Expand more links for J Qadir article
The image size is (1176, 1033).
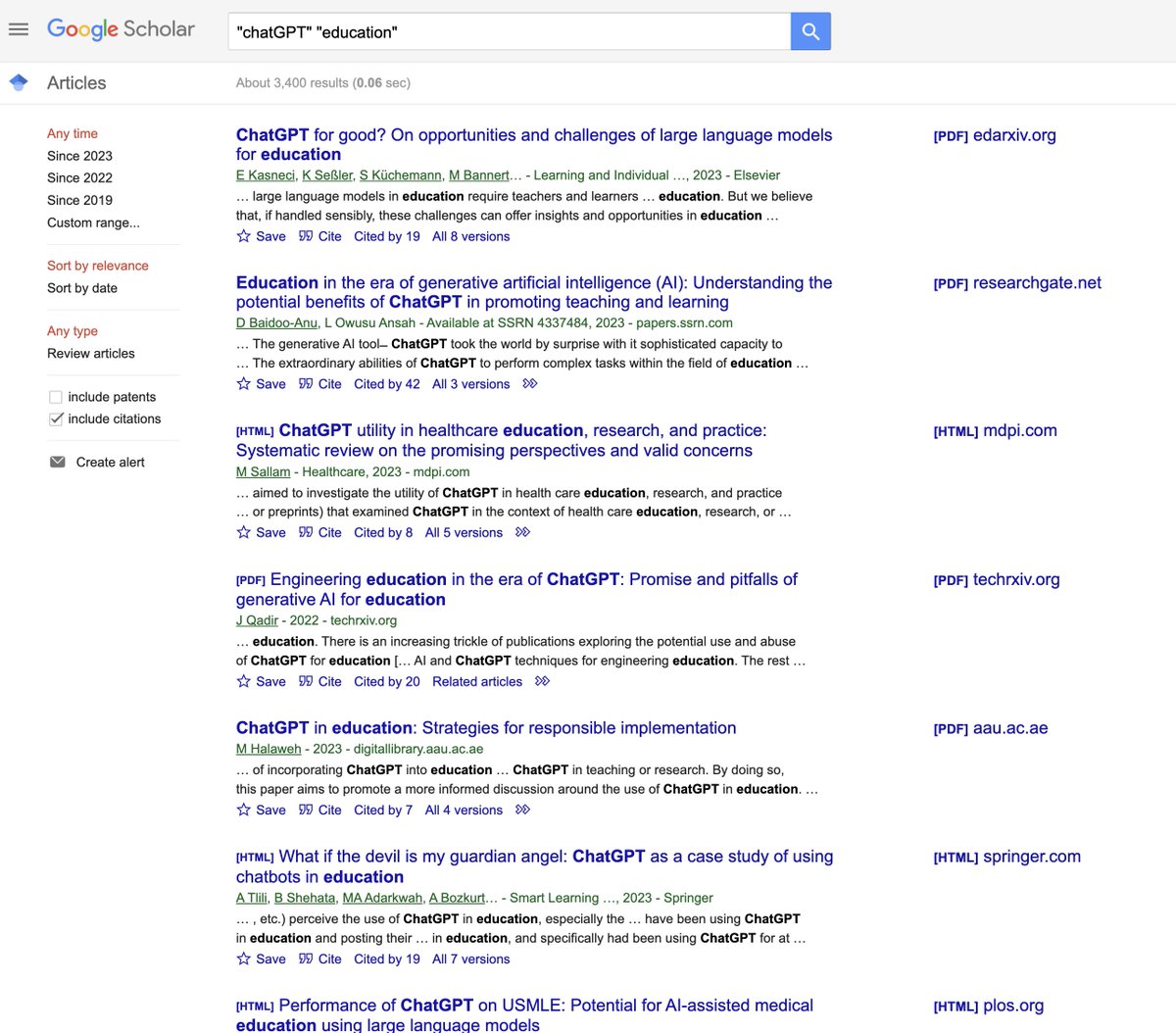coord(543,681)
